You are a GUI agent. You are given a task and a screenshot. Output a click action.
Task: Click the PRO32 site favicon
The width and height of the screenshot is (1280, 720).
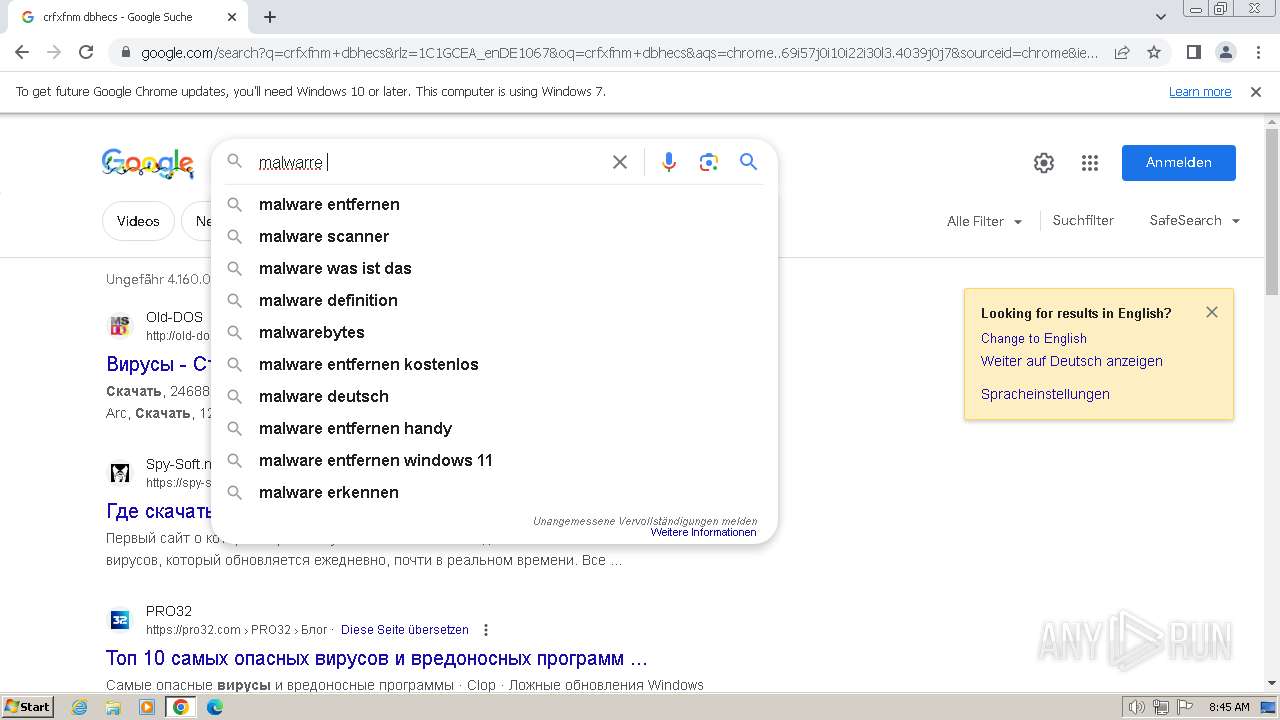[x=120, y=620]
